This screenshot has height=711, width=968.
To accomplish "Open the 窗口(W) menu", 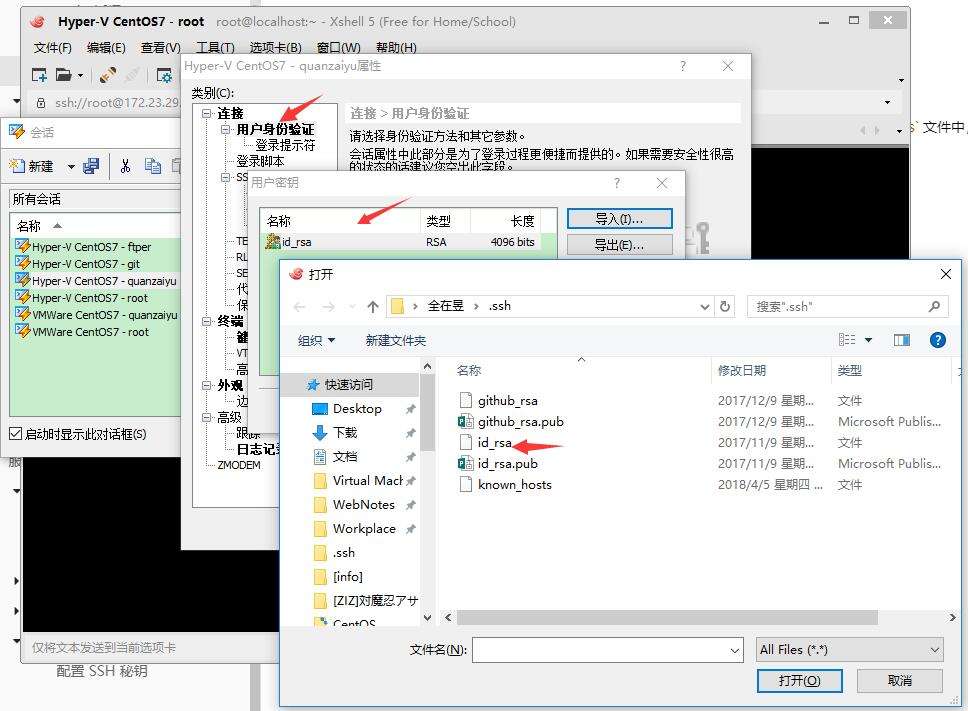I will [338, 48].
